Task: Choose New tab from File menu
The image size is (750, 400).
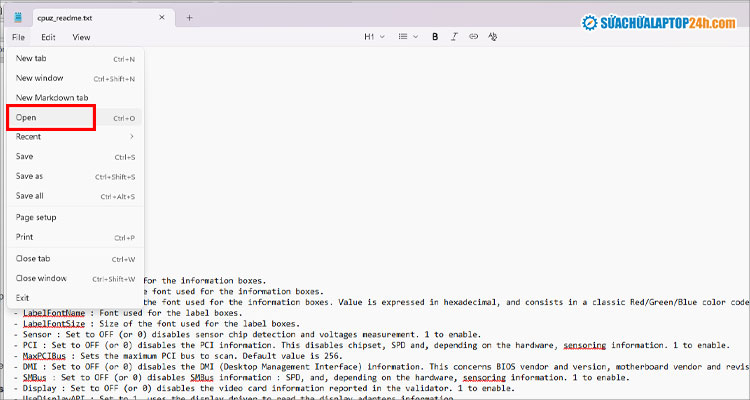Action: click(75, 59)
